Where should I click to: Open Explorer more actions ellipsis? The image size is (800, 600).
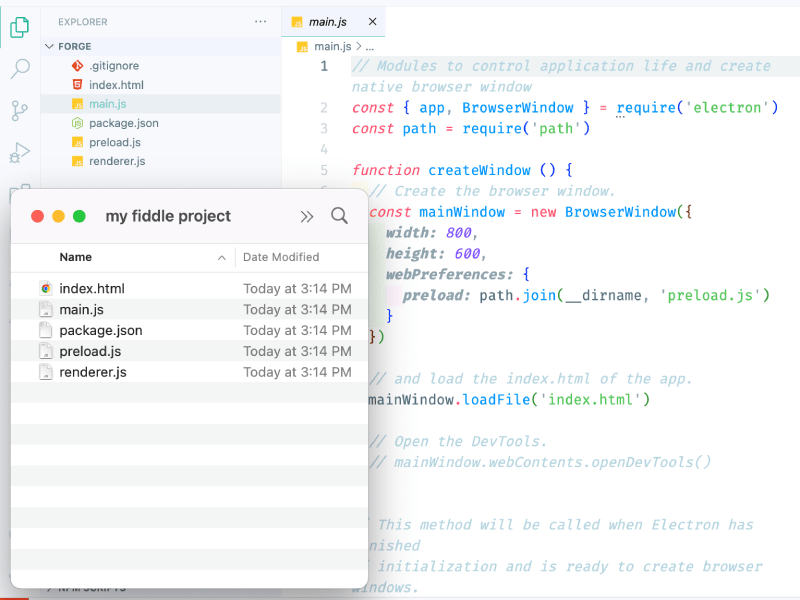pos(261,21)
